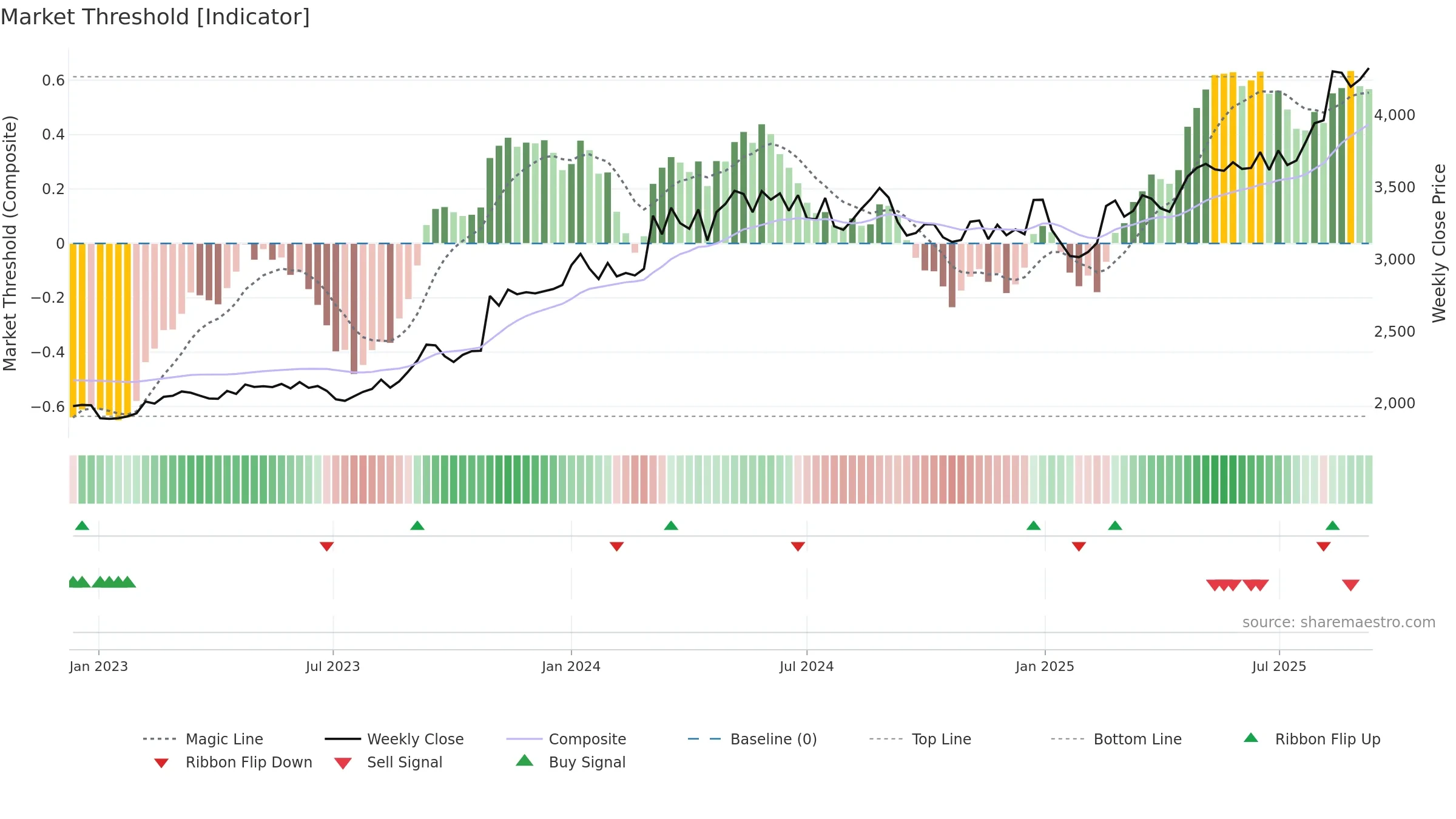Click the Jul 2023 x-axis label
This screenshot has height=819, width=1456.
coord(333,667)
